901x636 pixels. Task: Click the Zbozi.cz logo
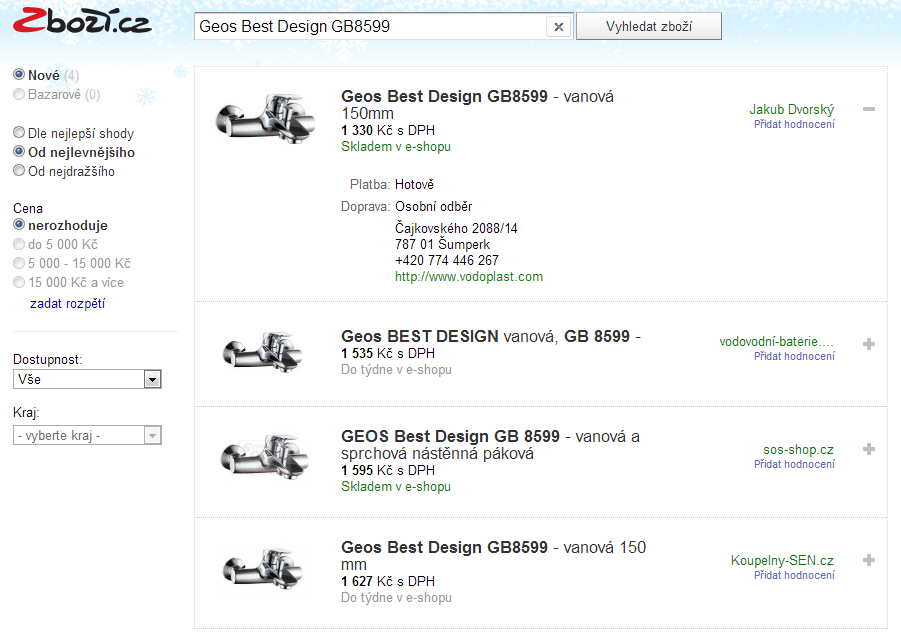point(82,22)
